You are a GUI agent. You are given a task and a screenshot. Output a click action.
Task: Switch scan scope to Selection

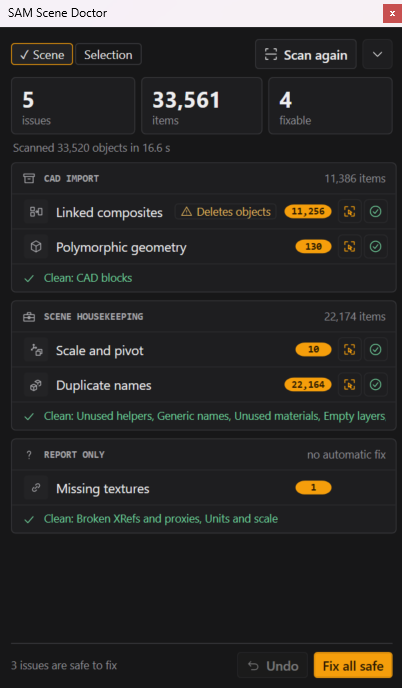click(108, 54)
